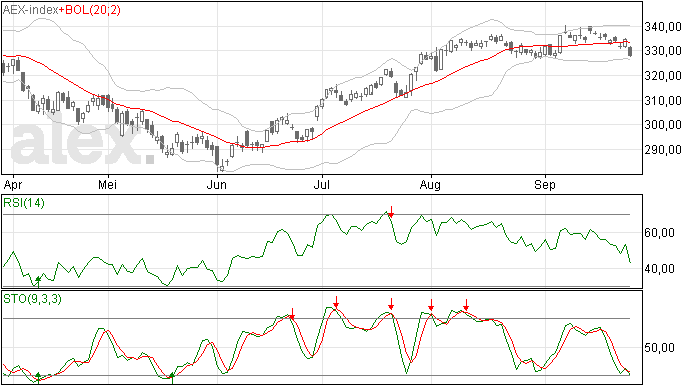Image resolution: width=690 pixels, height=387 pixels.
Task: Click the Aug month label
Action: [430, 185]
